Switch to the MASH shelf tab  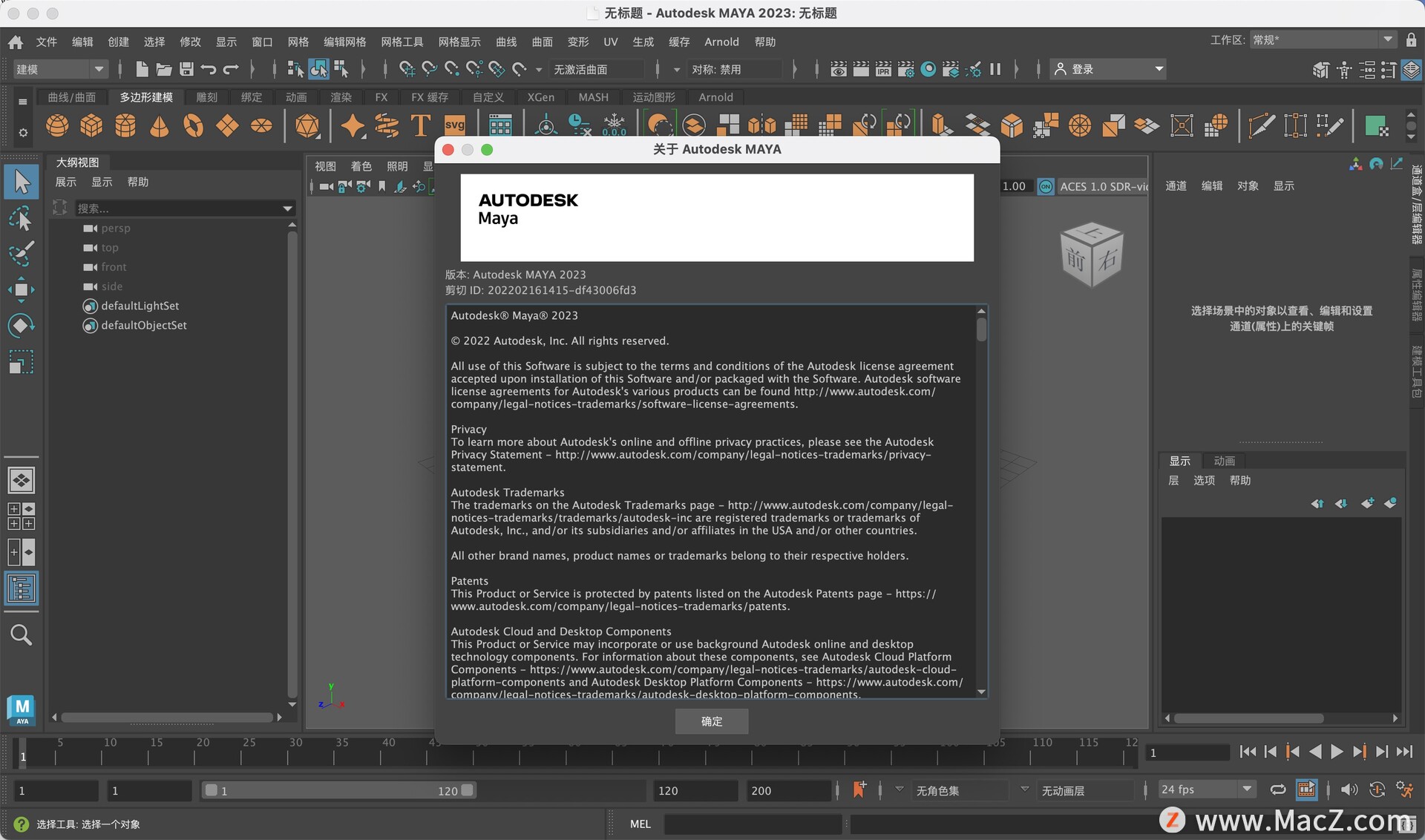pos(593,97)
